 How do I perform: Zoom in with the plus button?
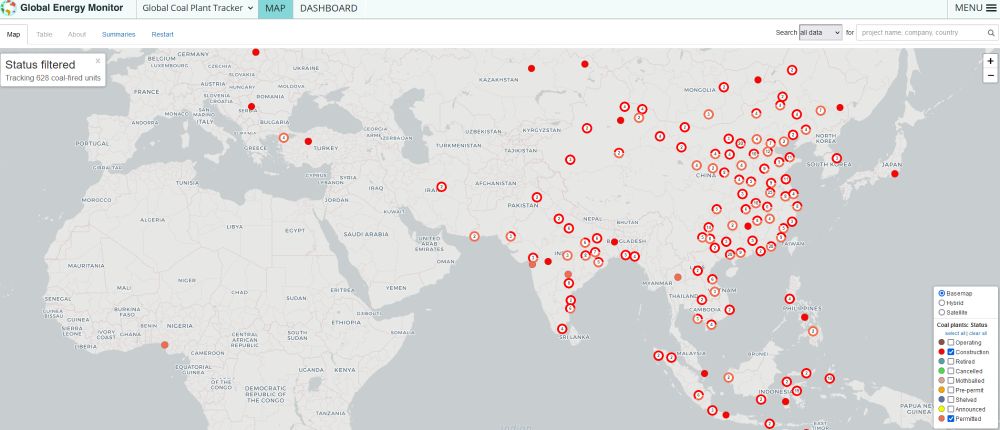pos(990,61)
